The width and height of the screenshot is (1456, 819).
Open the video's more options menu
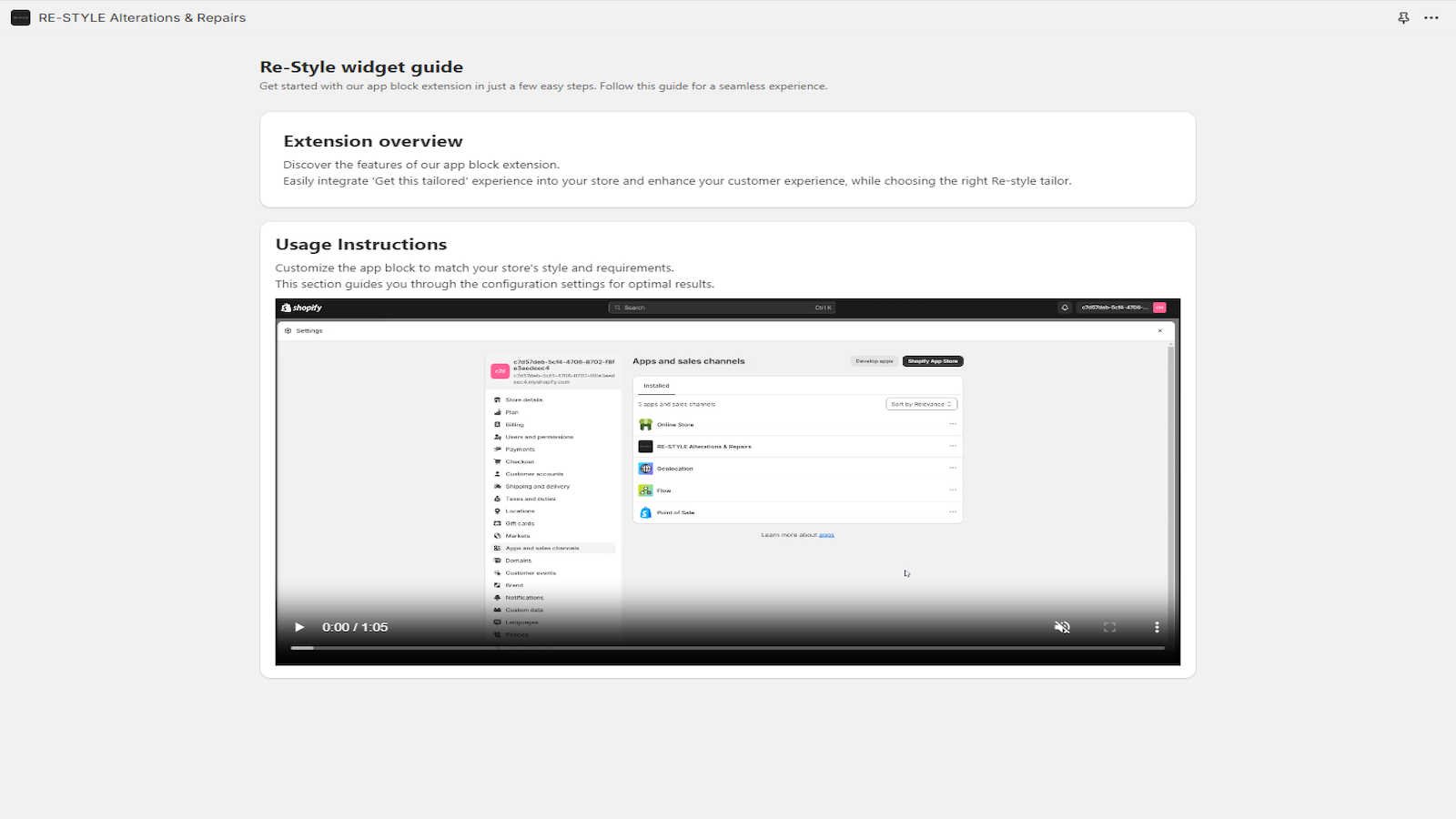1157,627
